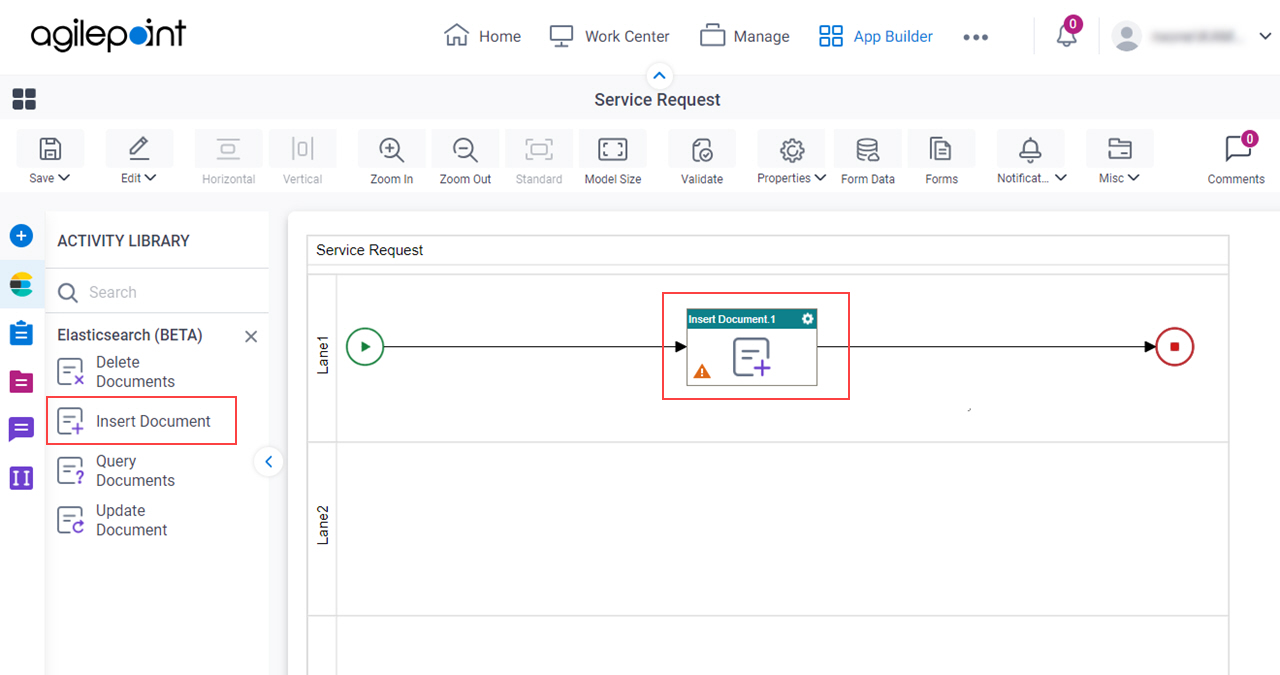
Task: Expand the Edit dropdown arrow
Action: [151, 178]
